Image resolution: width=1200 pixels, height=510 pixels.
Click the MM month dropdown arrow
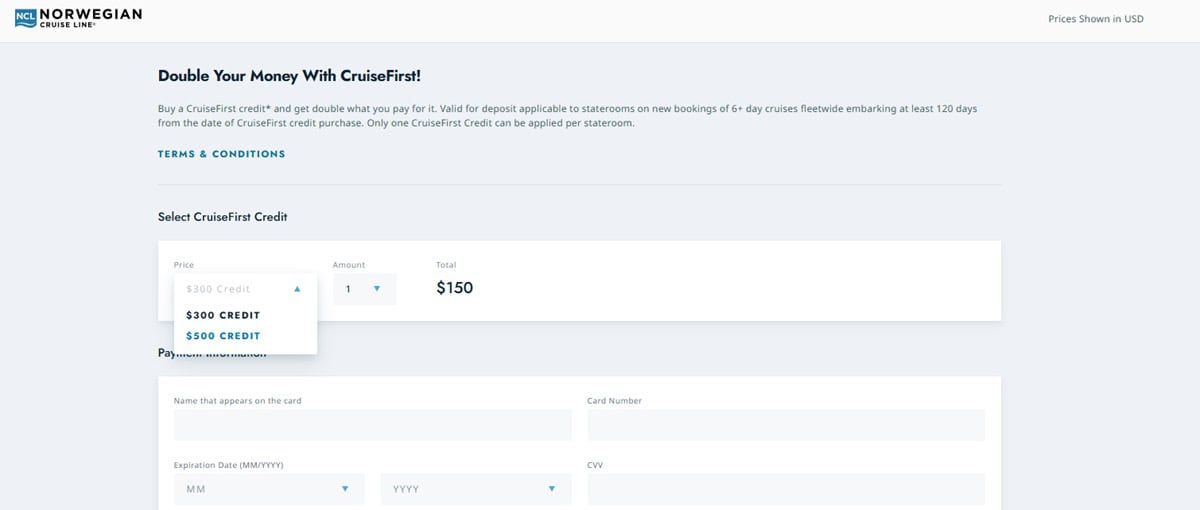[345, 489]
